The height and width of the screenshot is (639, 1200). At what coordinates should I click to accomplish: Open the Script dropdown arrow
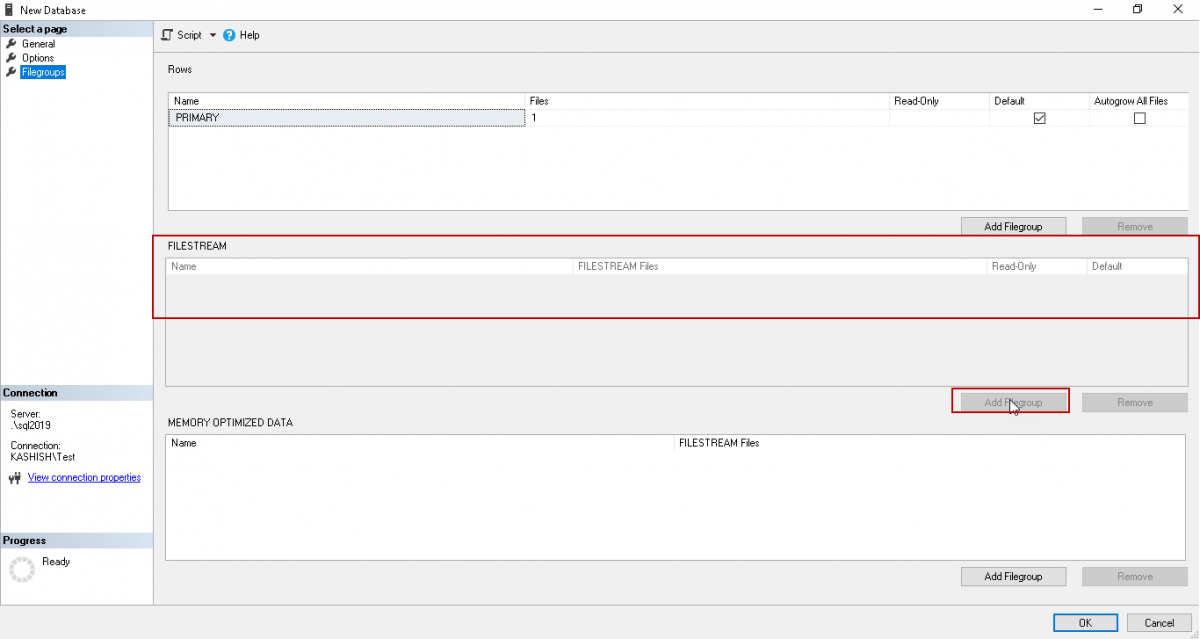(x=212, y=35)
